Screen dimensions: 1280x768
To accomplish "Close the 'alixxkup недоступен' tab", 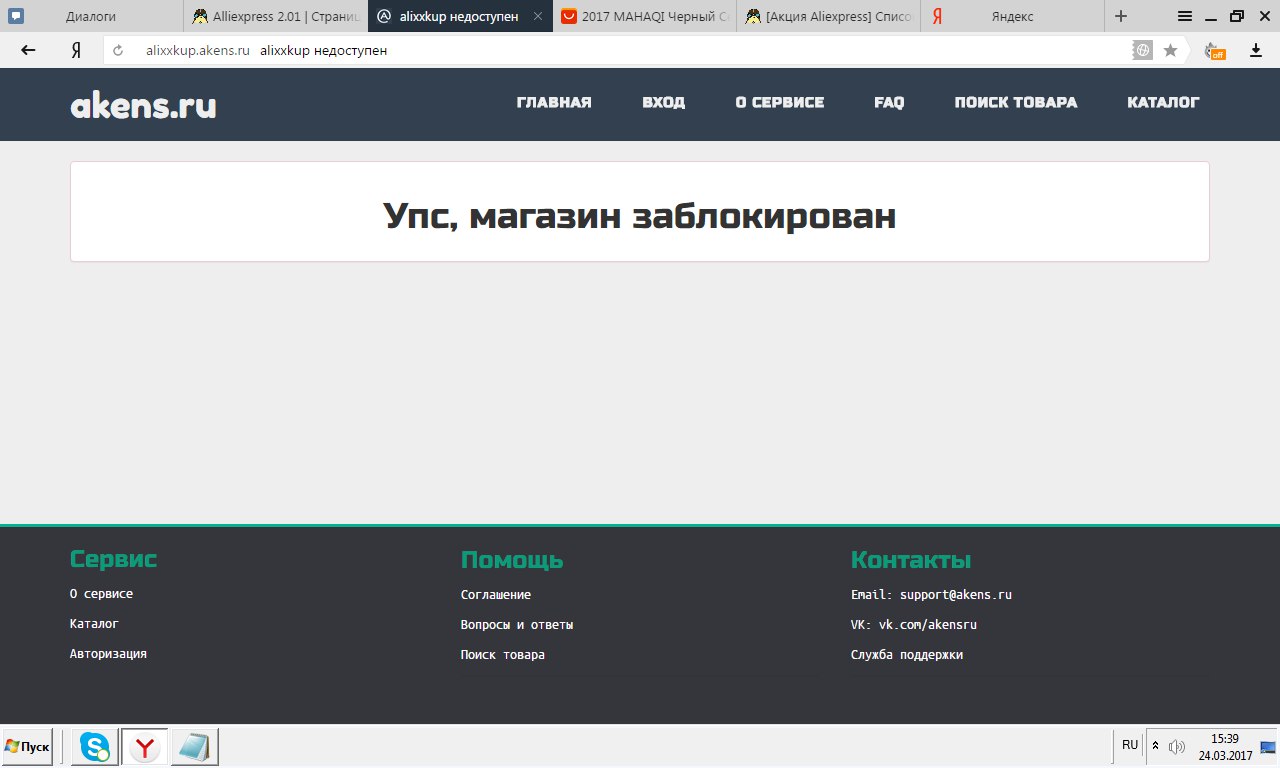I will pyautogui.click(x=538, y=16).
